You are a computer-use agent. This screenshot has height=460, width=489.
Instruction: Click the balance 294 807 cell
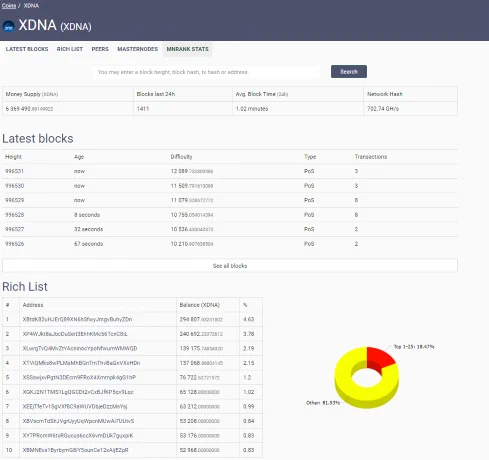pyautogui.click(x=208, y=319)
